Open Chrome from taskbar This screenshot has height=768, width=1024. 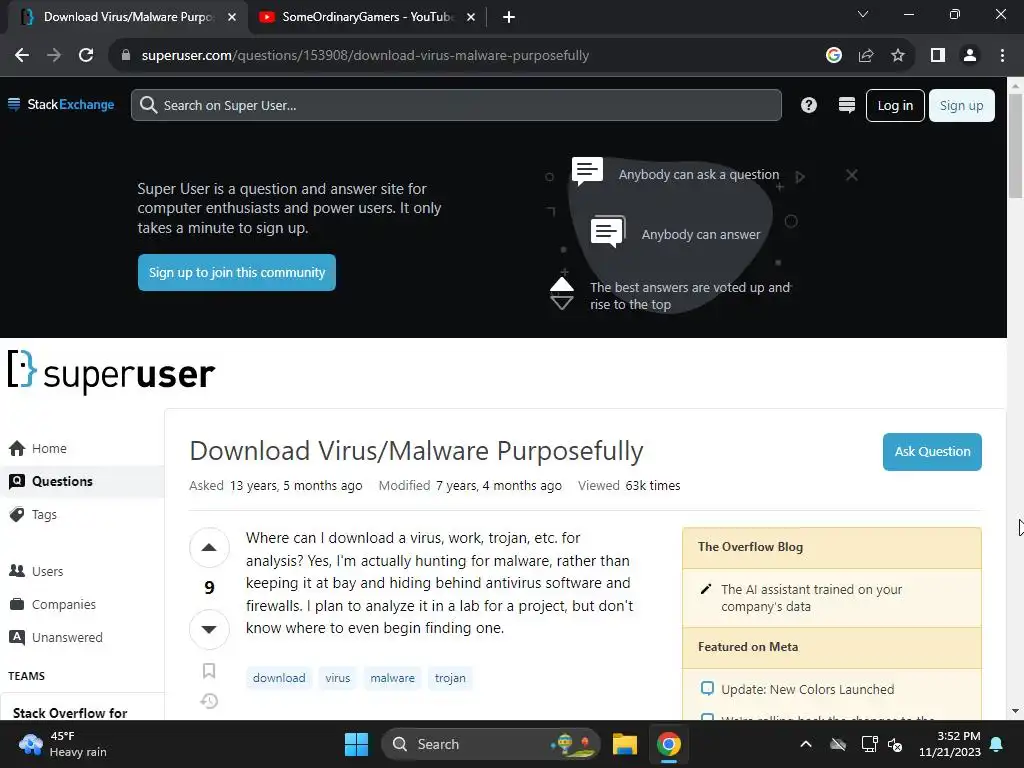[668, 744]
